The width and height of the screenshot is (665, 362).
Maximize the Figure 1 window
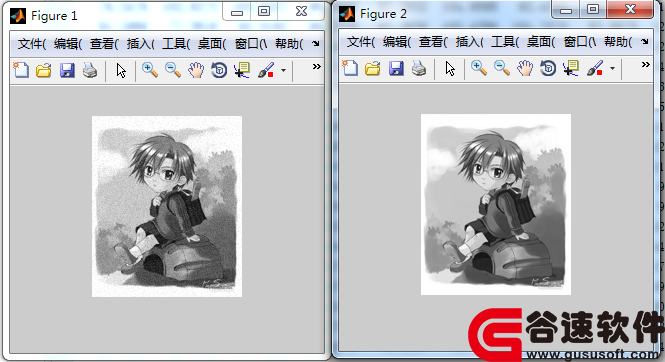264,11
